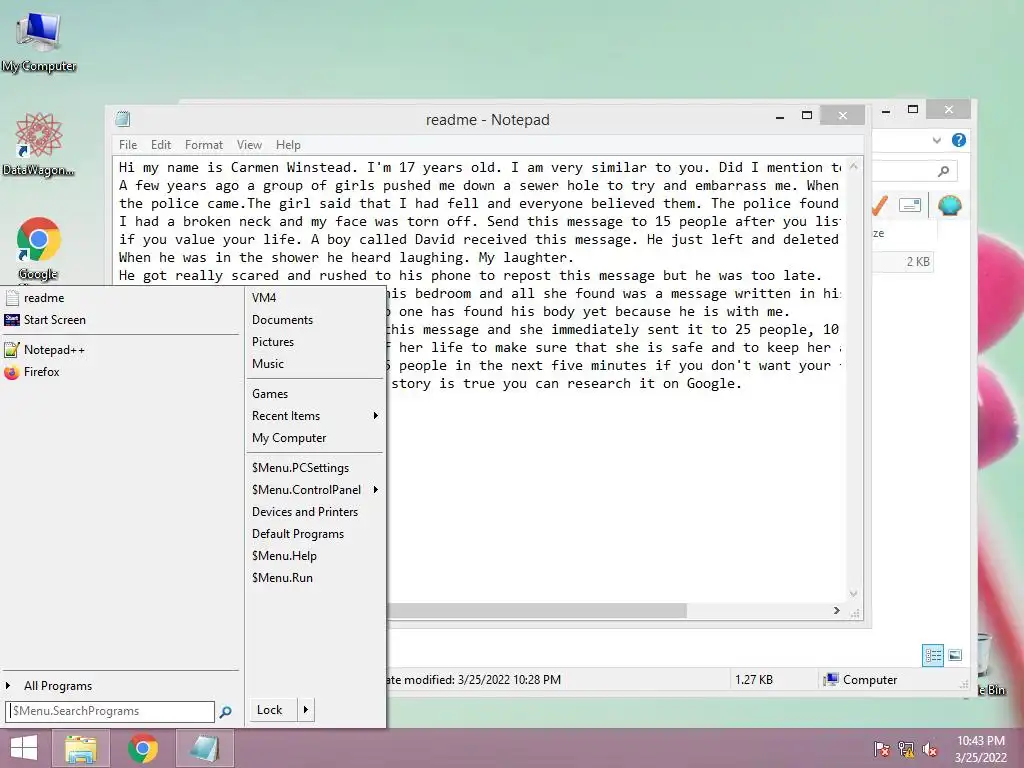The width and height of the screenshot is (1024, 768).
Task: Click the 1.27 KB status text
Action: [x=754, y=680]
